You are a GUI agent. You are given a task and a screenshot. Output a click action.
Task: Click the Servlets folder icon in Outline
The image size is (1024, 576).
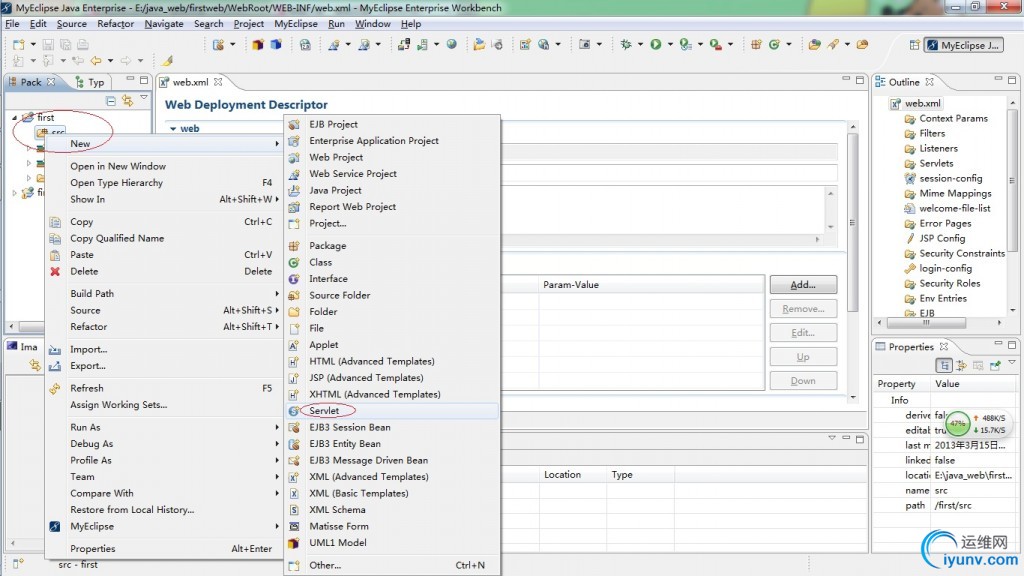(x=910, y=164)
